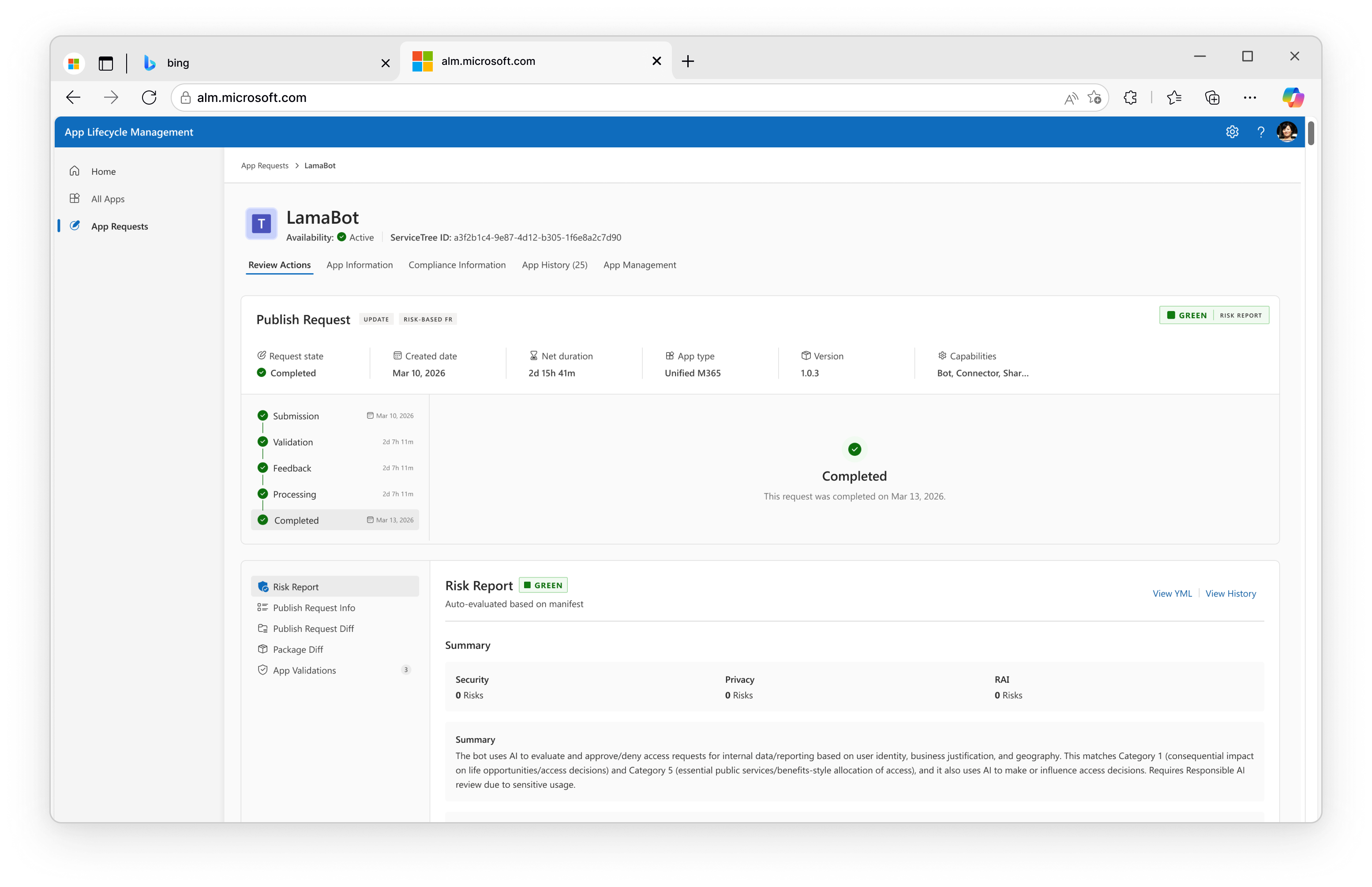The height and width of the screenshot is (887, 1372).
Task: Click the GREEN Risk Report badge button
Action: click(x=1214, y=316)
